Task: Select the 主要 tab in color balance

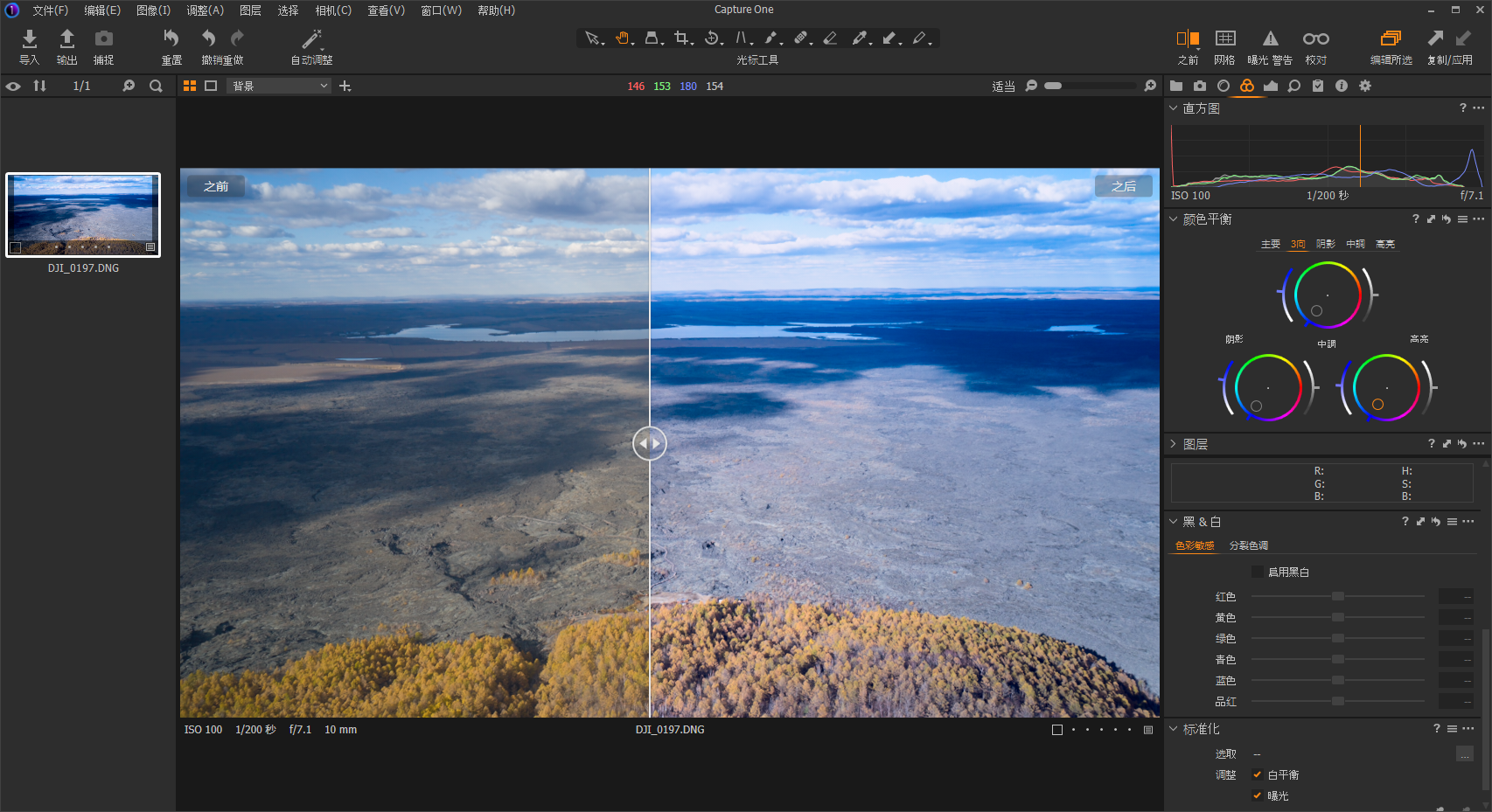Action: 1271,245
